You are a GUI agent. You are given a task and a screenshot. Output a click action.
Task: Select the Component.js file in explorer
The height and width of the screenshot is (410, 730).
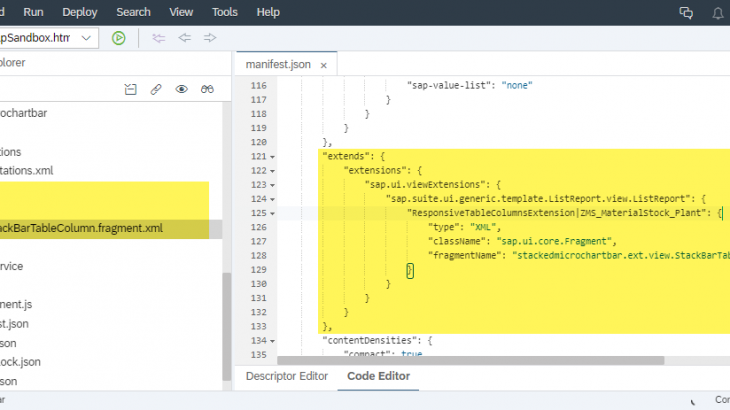pyautogui.click(x=16, y=304)
